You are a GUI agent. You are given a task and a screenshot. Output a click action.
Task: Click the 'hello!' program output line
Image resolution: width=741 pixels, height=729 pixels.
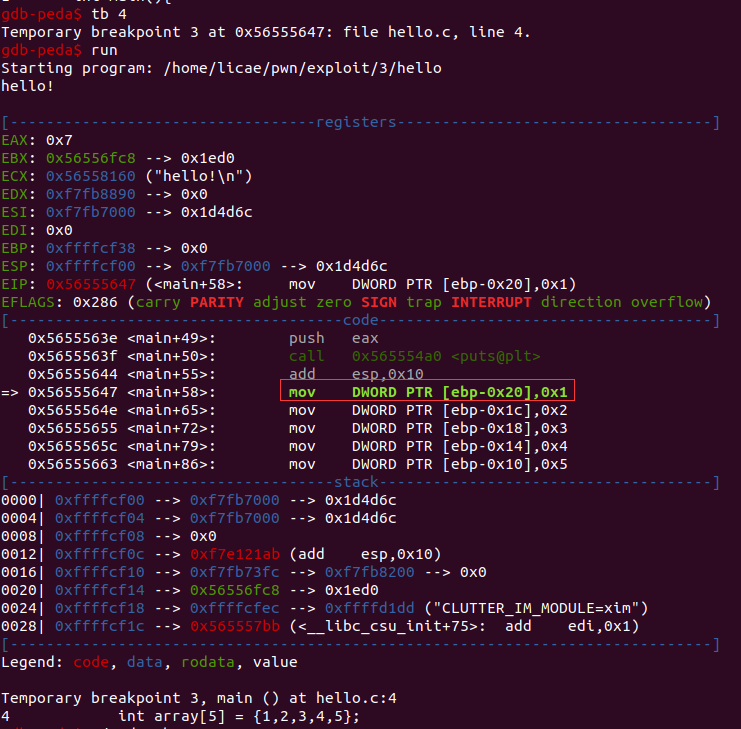[x=27, y=86]
